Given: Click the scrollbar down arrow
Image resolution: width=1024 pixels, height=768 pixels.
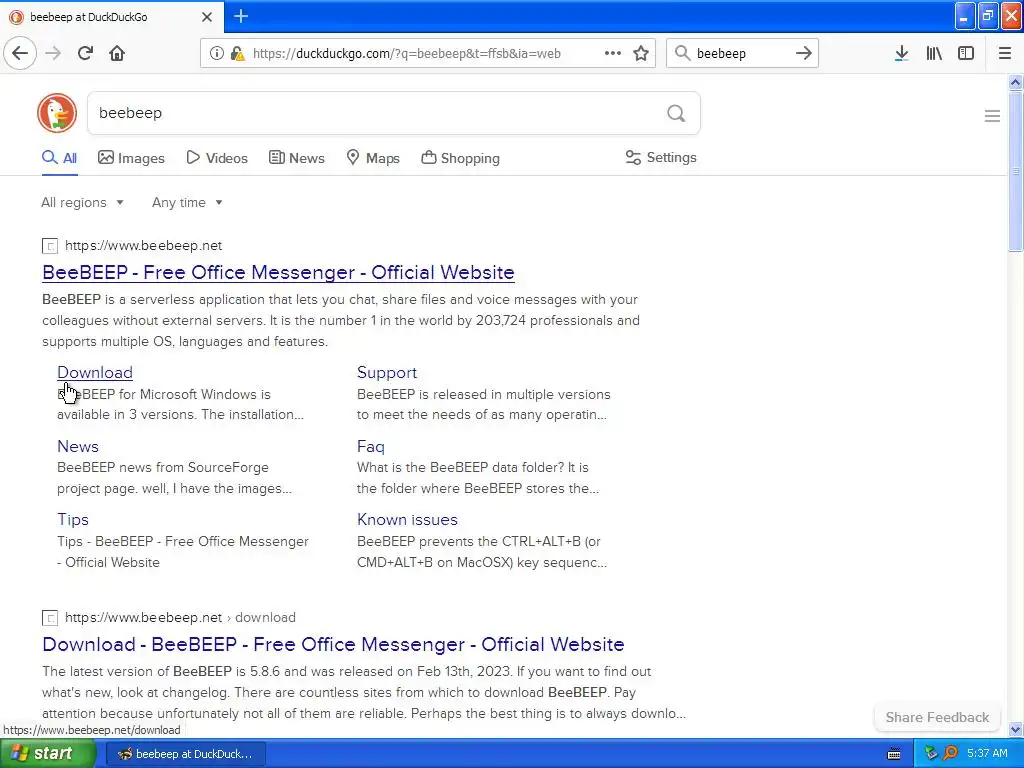Looking at the screenshot, I should tap(1016, 729).
